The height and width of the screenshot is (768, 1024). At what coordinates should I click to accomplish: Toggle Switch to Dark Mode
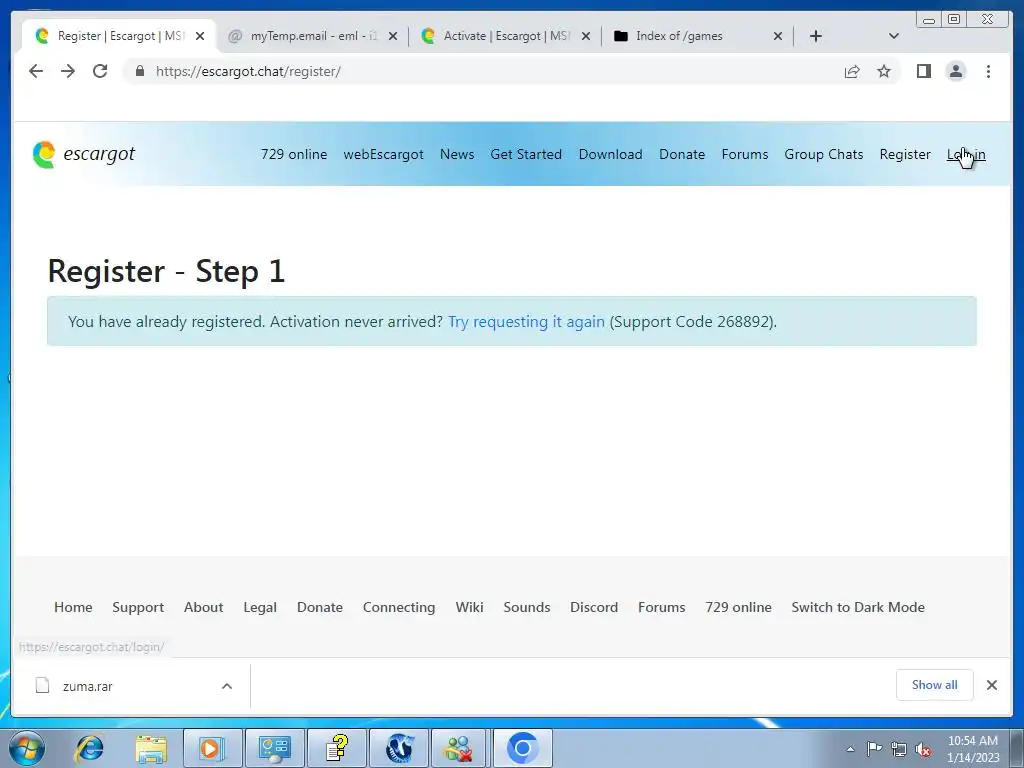point(858,607)
